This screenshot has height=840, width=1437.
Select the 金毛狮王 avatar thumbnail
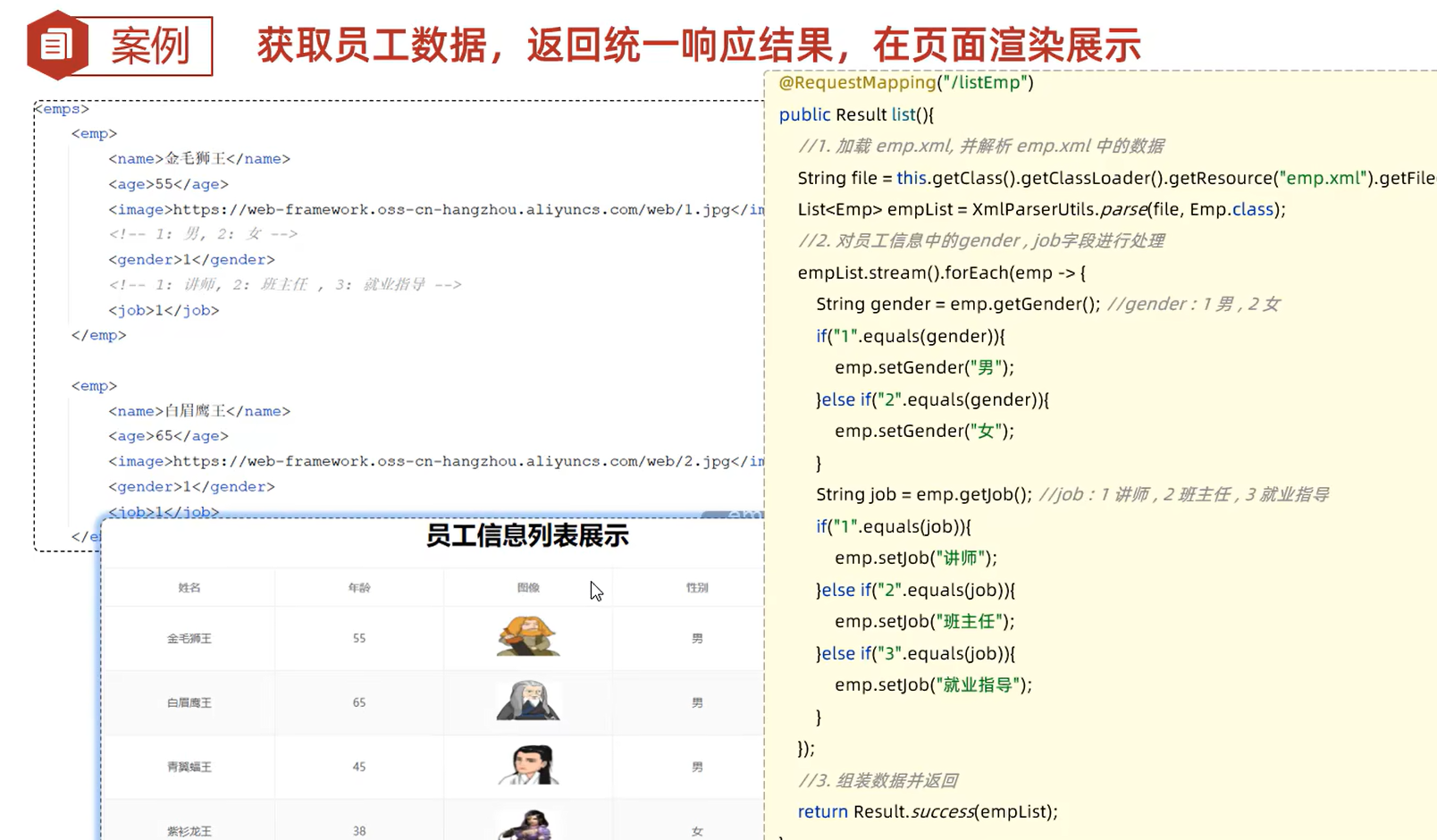pyautogui.click(x=527, y=638)
